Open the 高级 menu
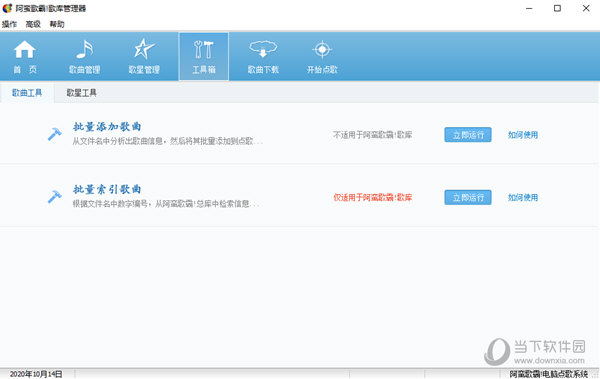This screenshot has height=379, width=600. (33, 24)
